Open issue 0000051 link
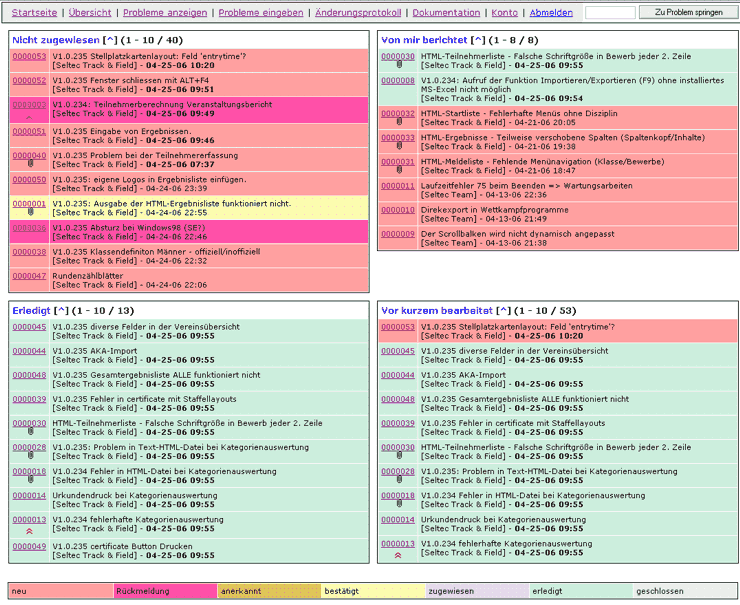 pyautogui.click(x=29, y=131)
